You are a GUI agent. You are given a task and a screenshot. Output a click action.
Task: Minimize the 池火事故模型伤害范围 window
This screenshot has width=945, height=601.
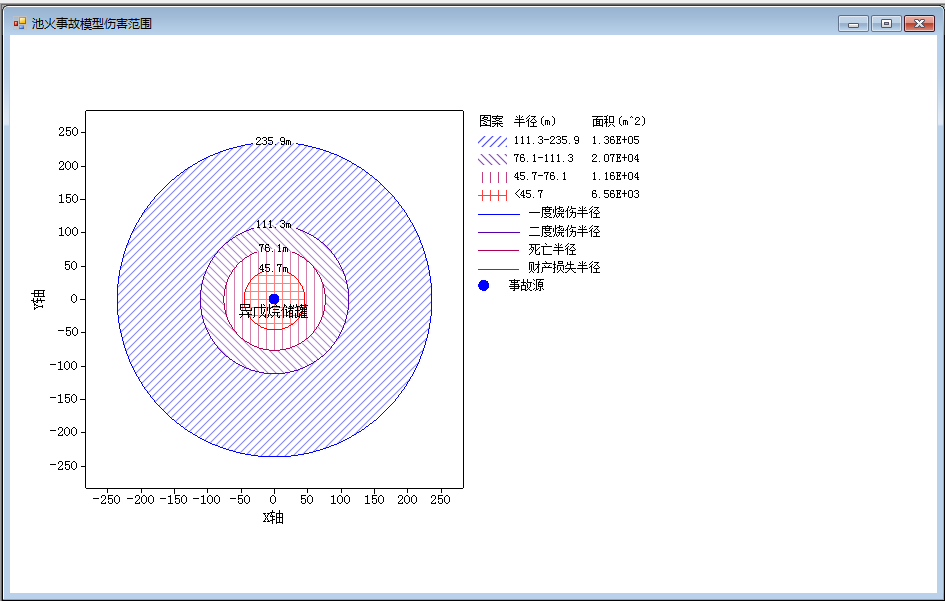pos(853,24)
